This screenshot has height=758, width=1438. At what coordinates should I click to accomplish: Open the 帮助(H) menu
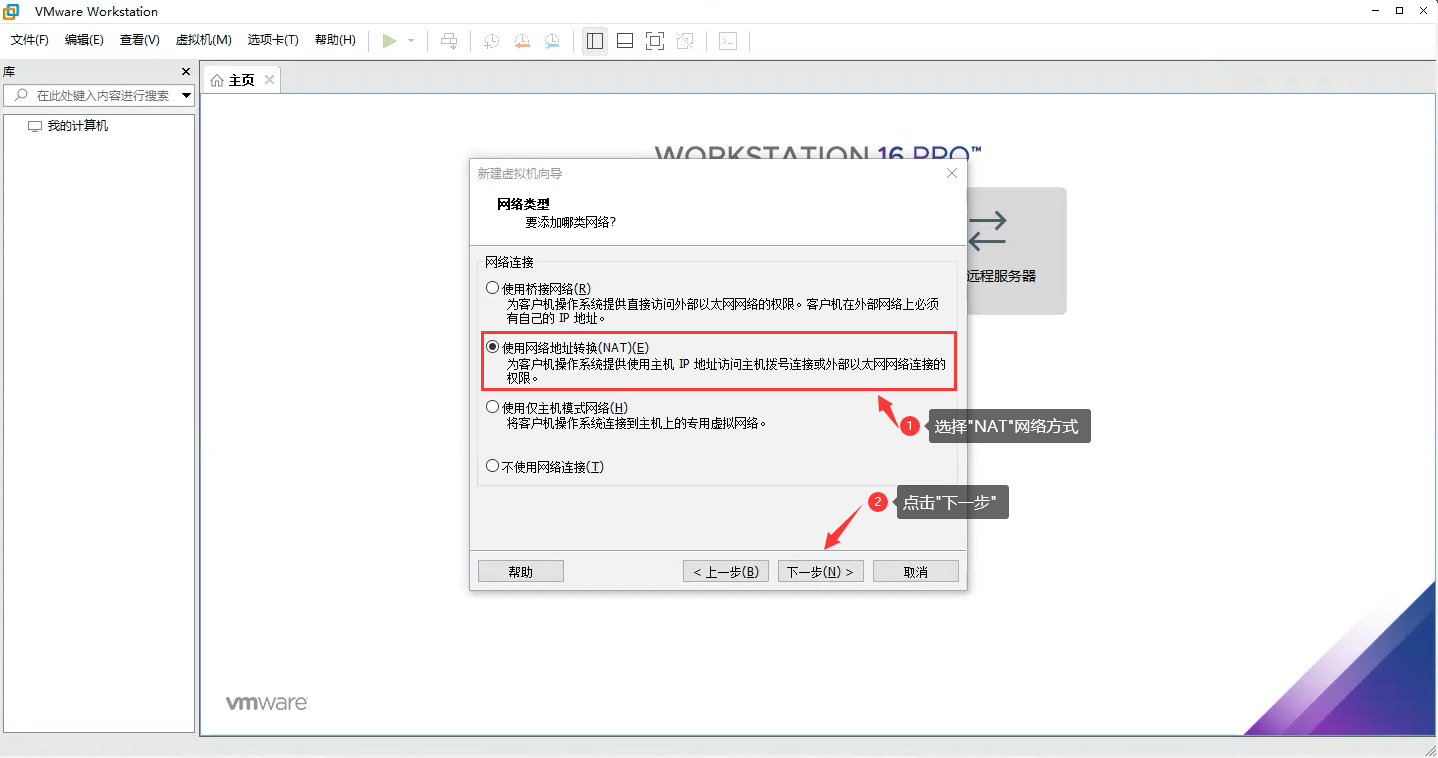(335, 40)
